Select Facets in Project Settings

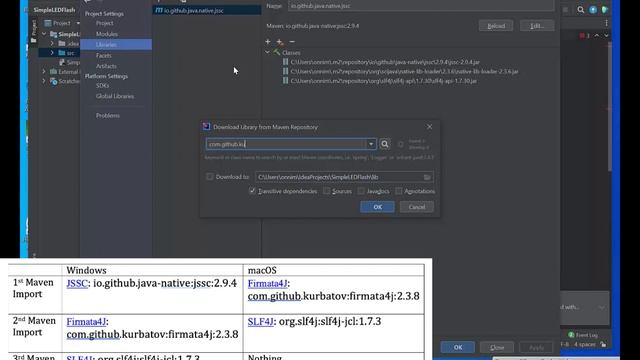pos(104,55)
